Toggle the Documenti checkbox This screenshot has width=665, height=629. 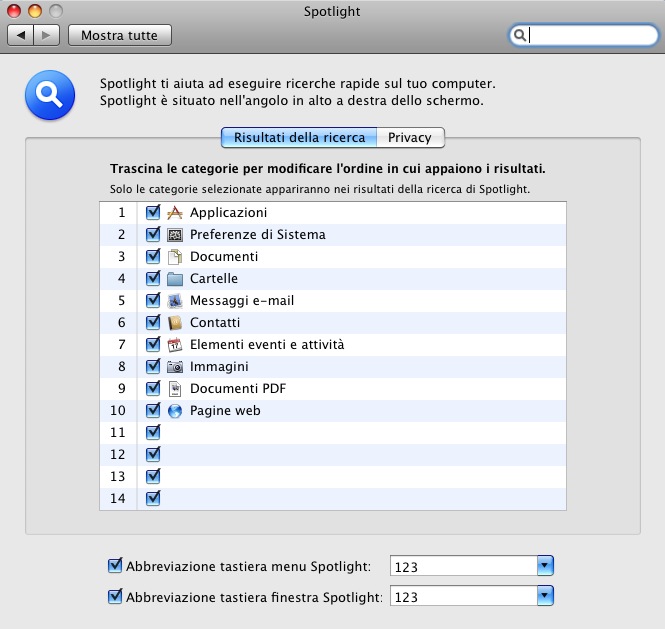coord(153,256)
